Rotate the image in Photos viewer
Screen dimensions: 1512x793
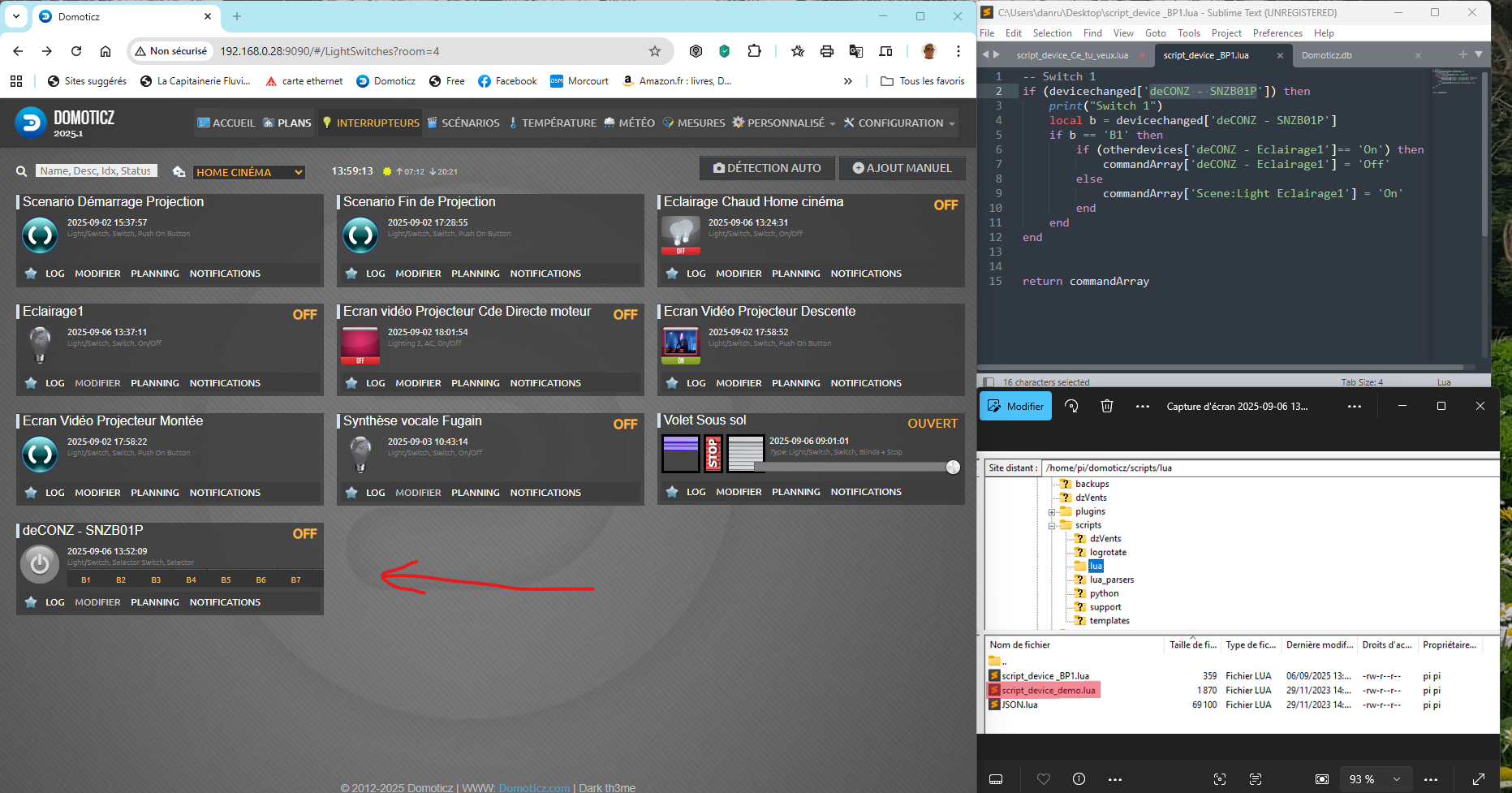[x=1071, y=406]
